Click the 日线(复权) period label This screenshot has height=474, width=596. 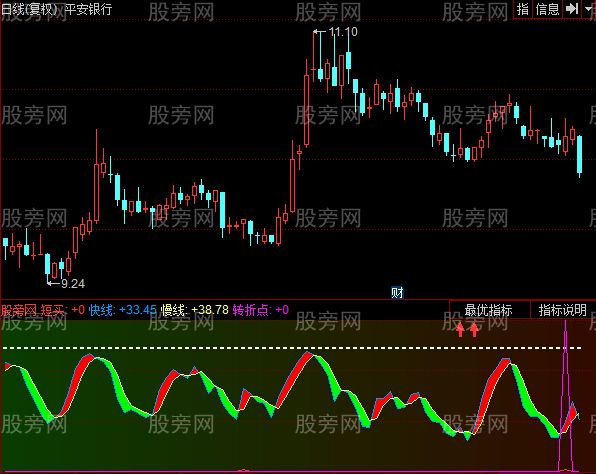30,9
